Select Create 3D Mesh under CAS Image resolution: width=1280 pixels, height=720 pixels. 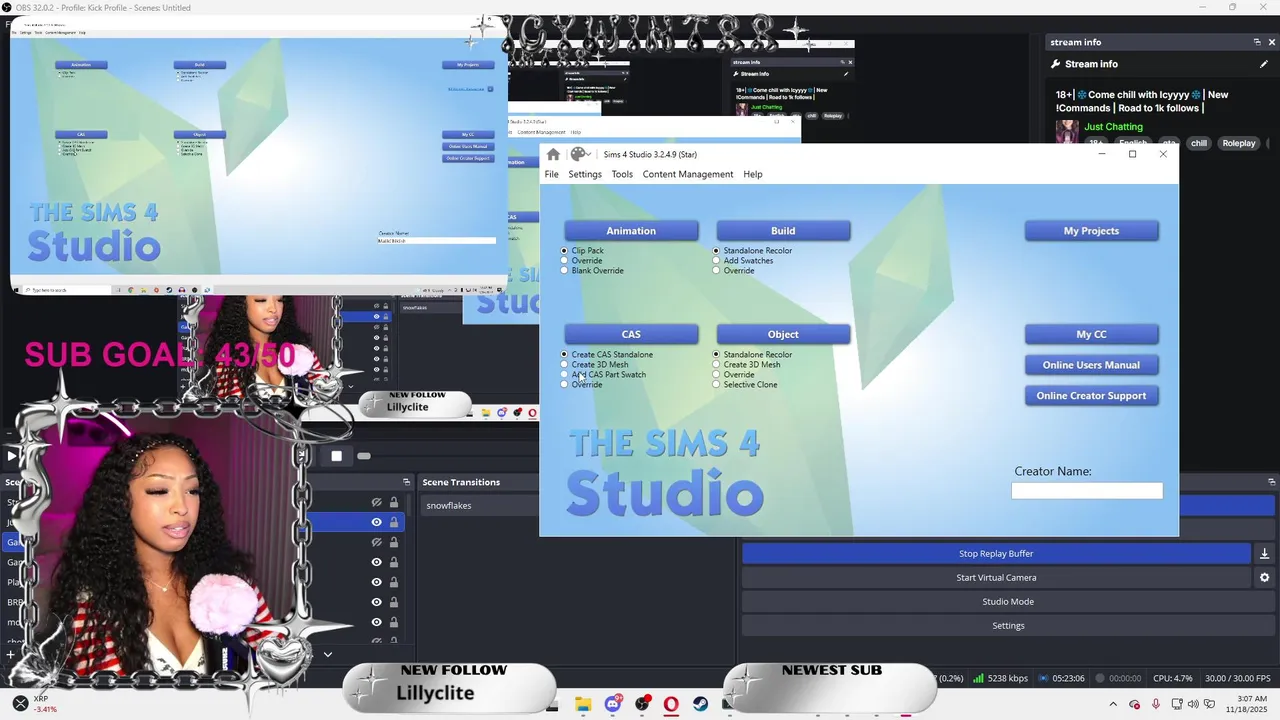pos(564,365)
